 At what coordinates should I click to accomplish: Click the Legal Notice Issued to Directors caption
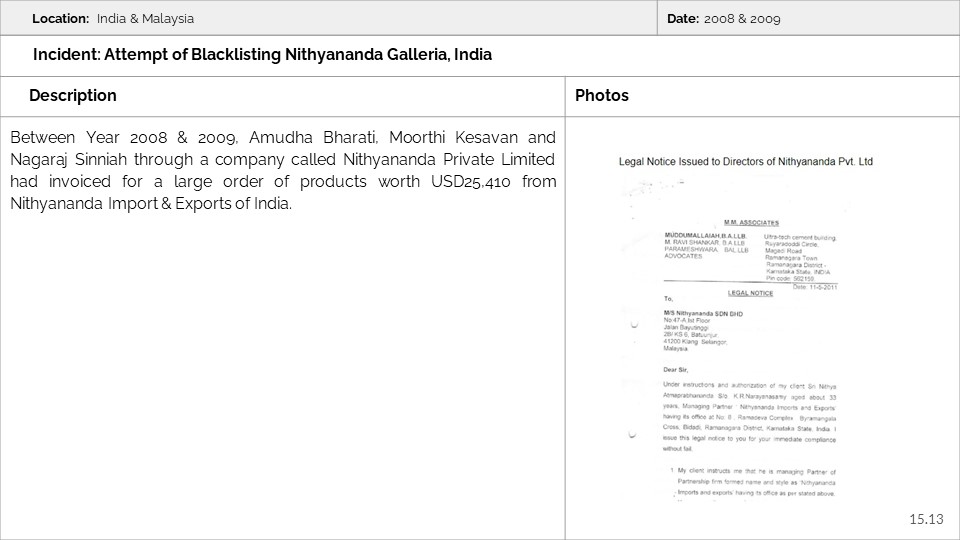pos(746,160)
